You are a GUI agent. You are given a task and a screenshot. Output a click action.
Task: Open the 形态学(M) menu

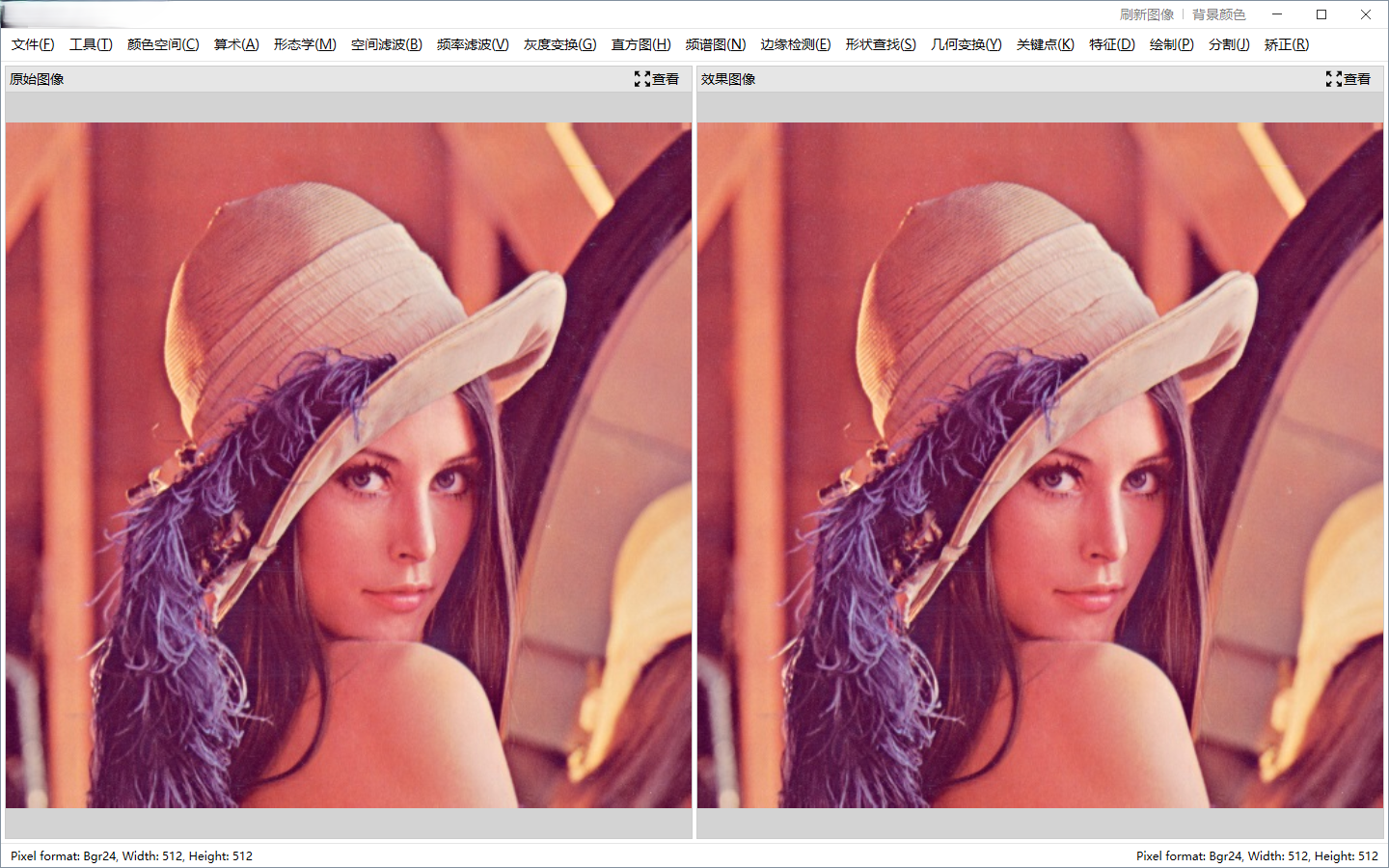tap(305, 44)
